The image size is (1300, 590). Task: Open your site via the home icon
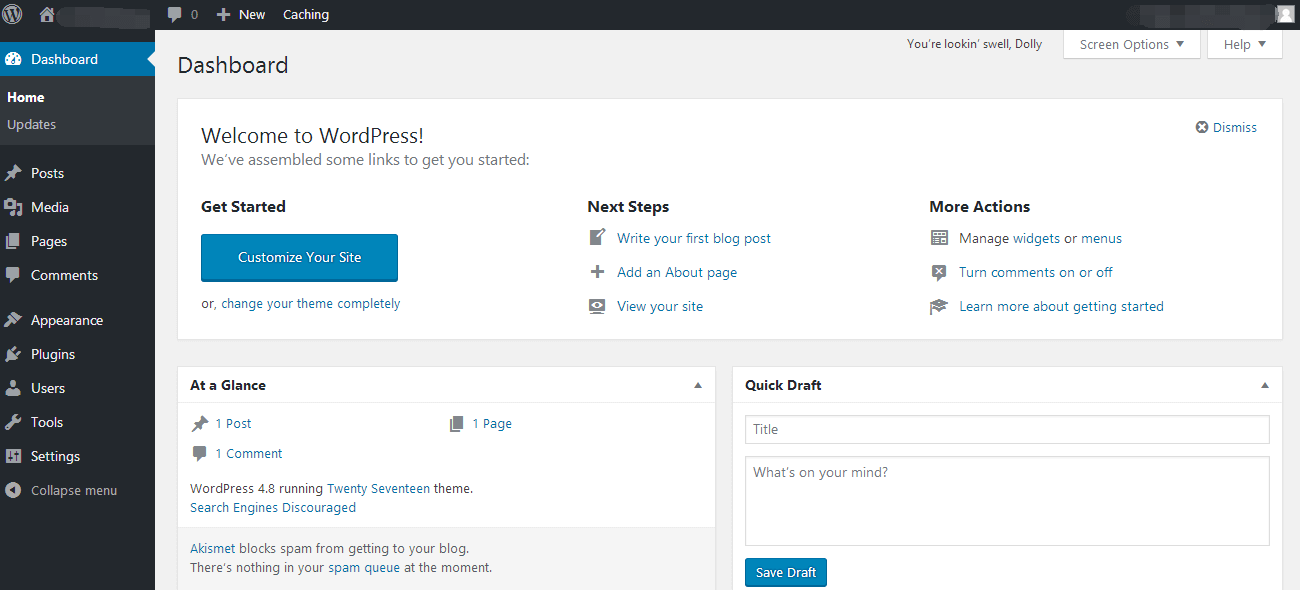(x=46, y=14)
